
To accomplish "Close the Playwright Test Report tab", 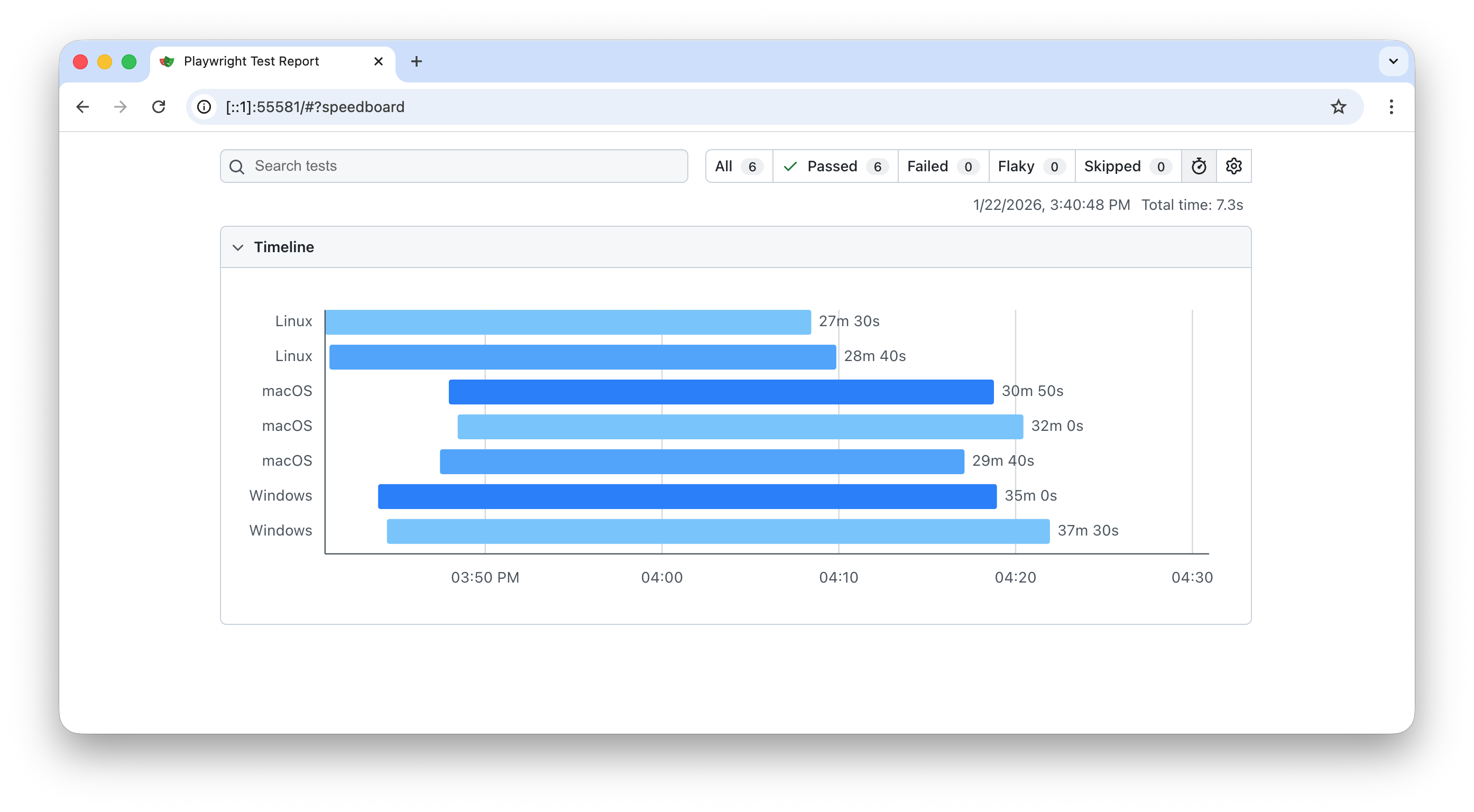I will (x=378, y=61).
